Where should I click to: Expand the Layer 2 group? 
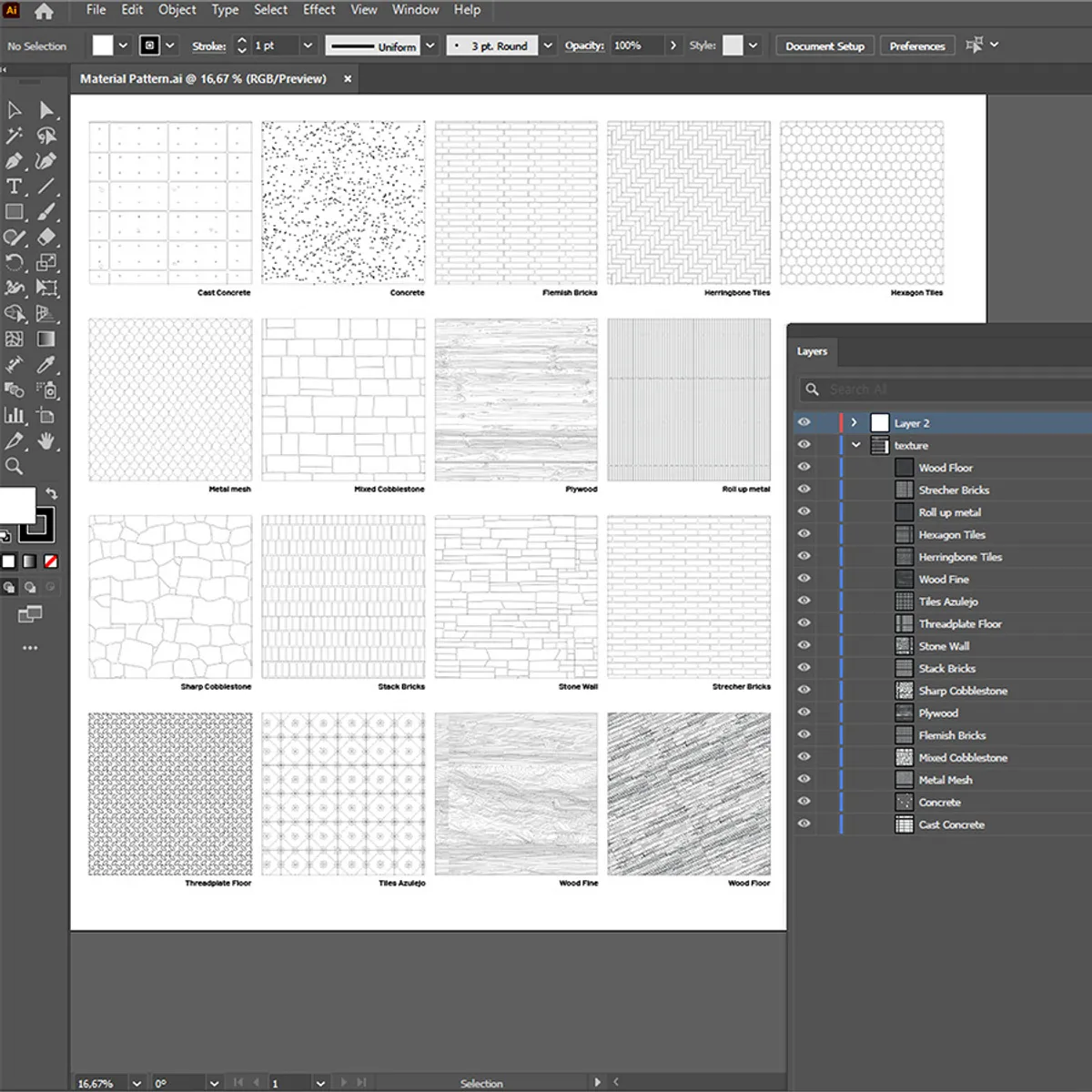854,422
